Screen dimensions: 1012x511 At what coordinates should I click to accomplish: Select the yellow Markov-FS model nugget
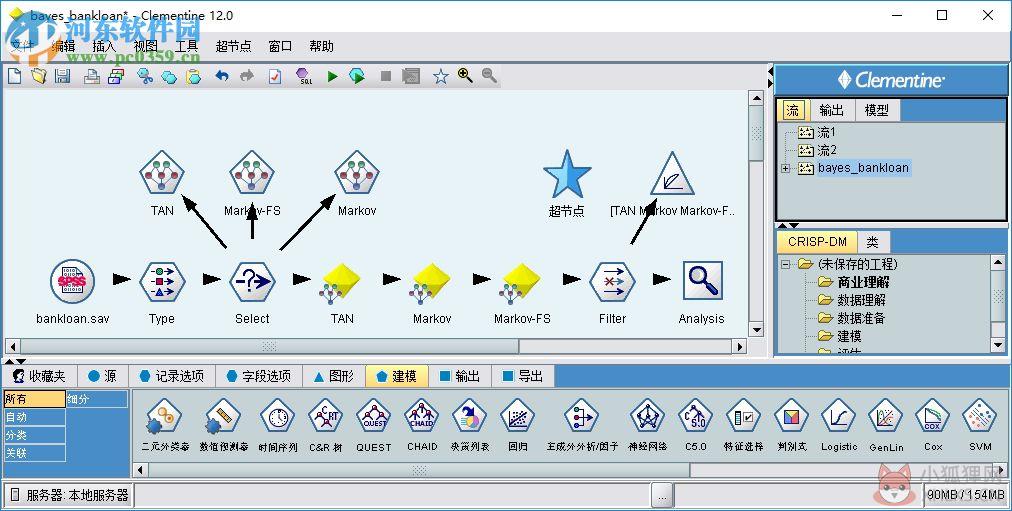tap(521, 283)
